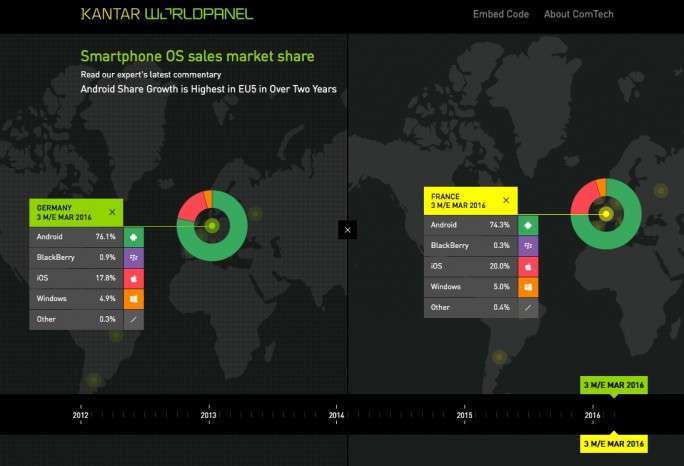Click France Android 74.3% value

pos(499,225)
